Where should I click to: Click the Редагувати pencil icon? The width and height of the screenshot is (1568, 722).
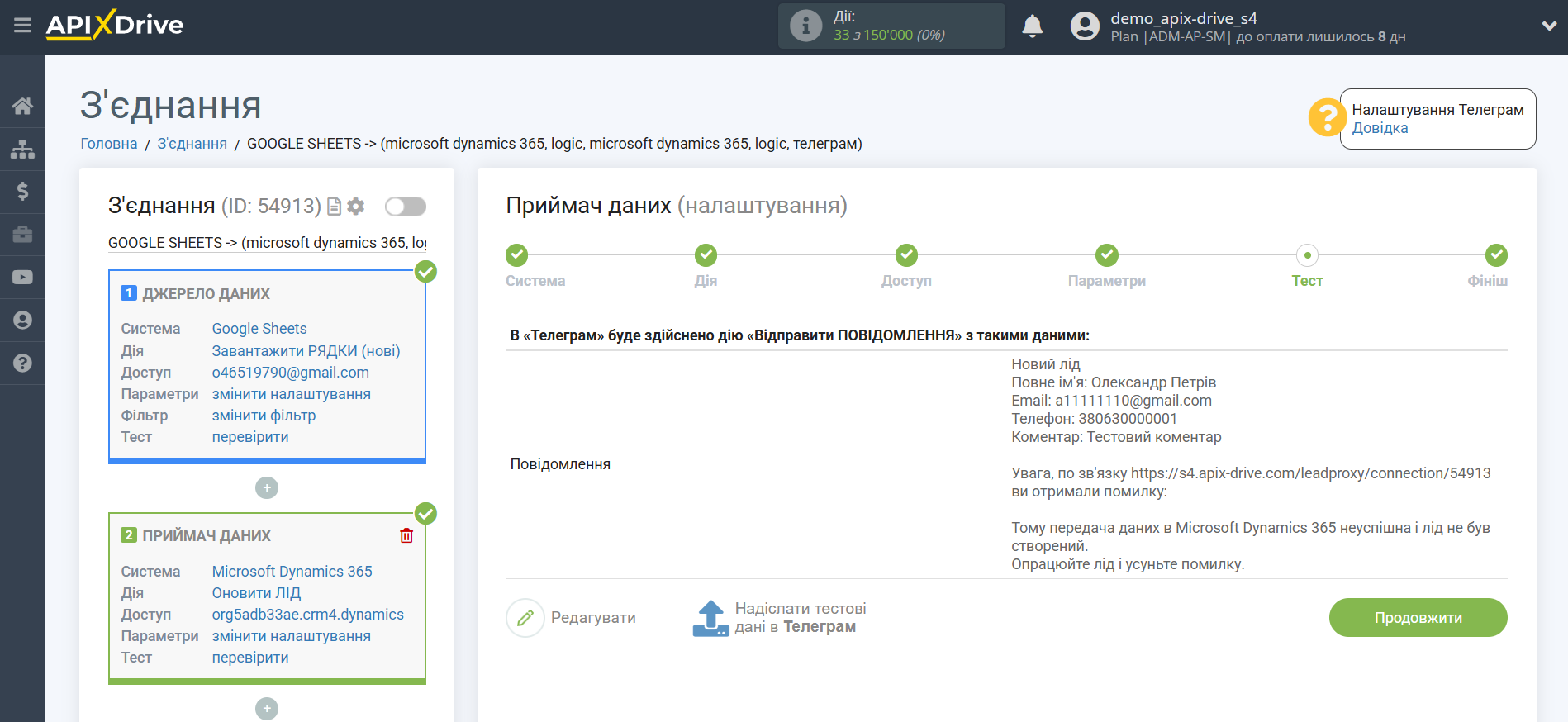point(525,618)
